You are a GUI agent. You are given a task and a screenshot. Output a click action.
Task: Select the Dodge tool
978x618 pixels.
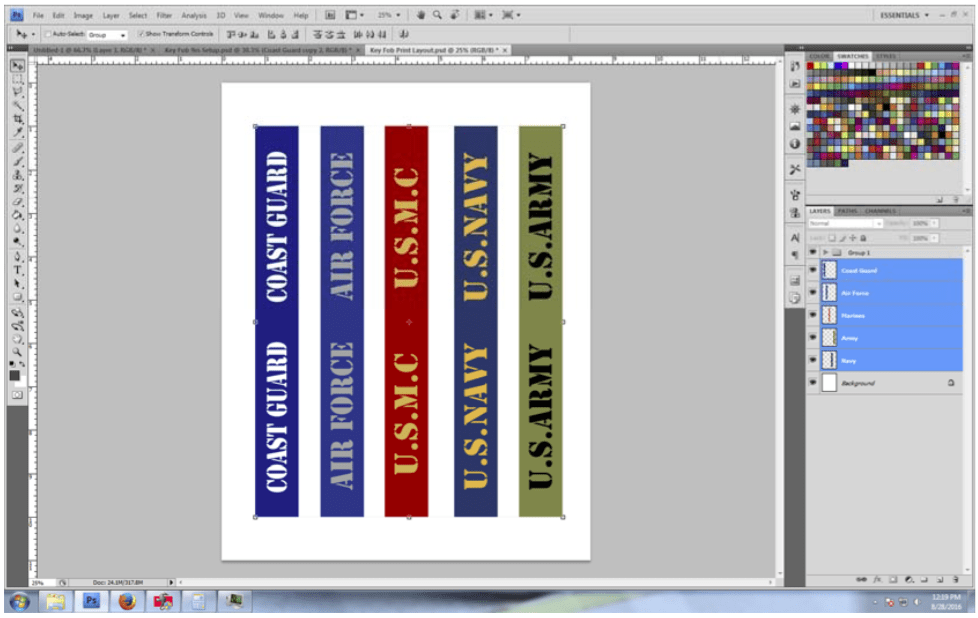(17, 242)
